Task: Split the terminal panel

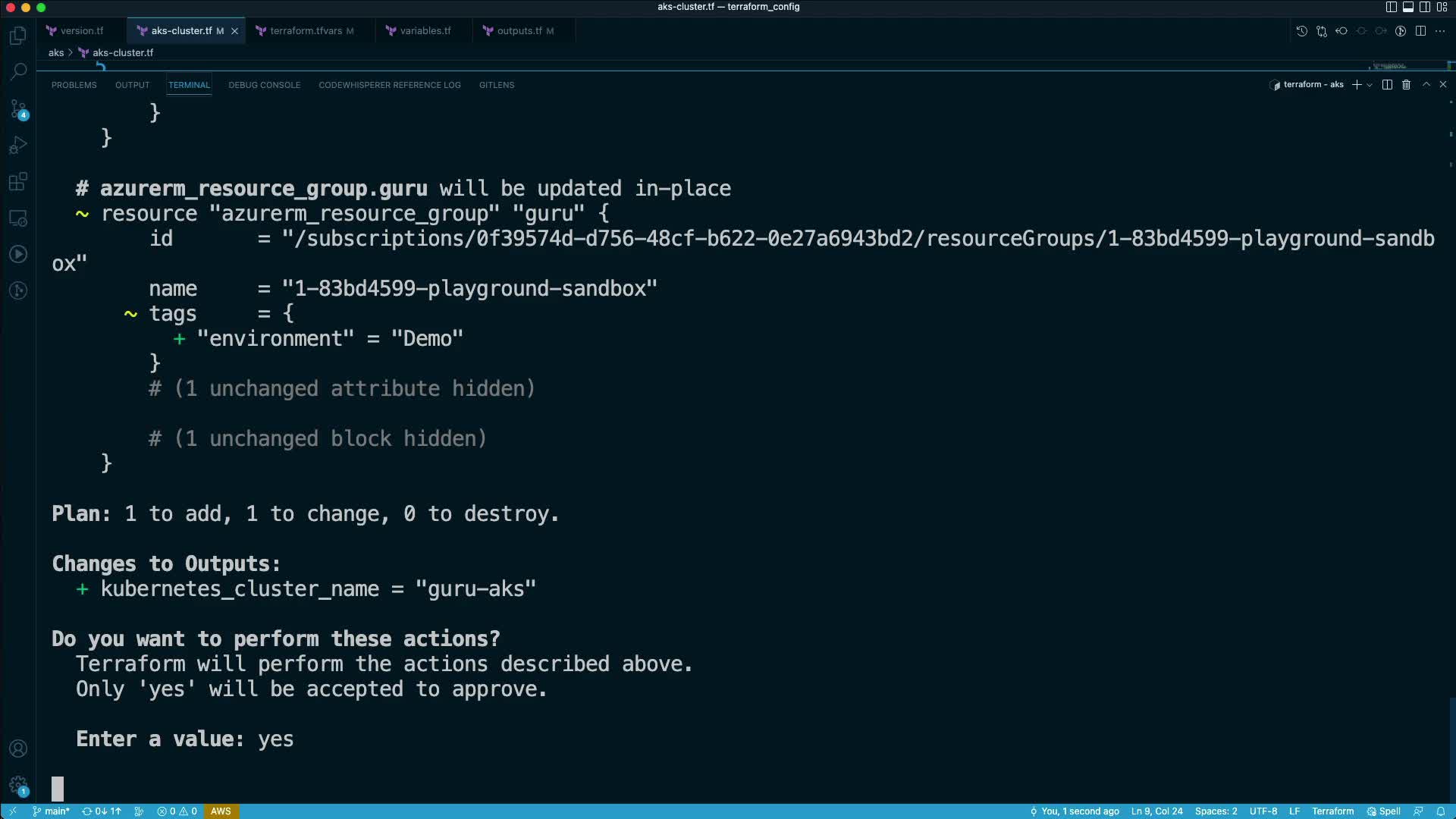Action: [x=1387, y=85]
